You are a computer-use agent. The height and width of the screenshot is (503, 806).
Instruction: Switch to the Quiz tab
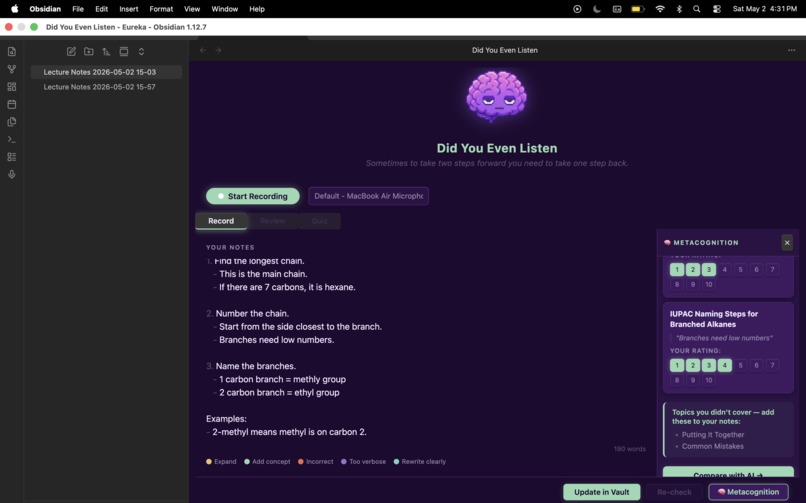click(319, 221)
